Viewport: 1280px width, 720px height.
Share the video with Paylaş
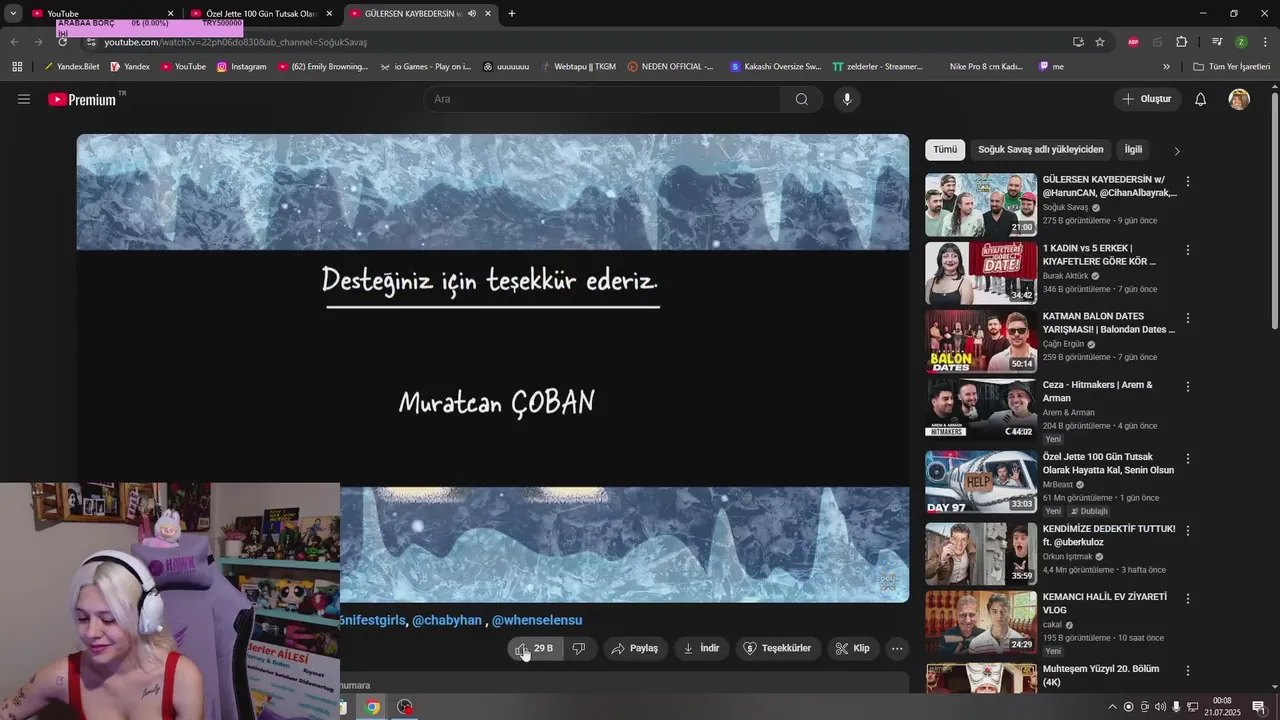pyautogui.click(x=635, y=648)
